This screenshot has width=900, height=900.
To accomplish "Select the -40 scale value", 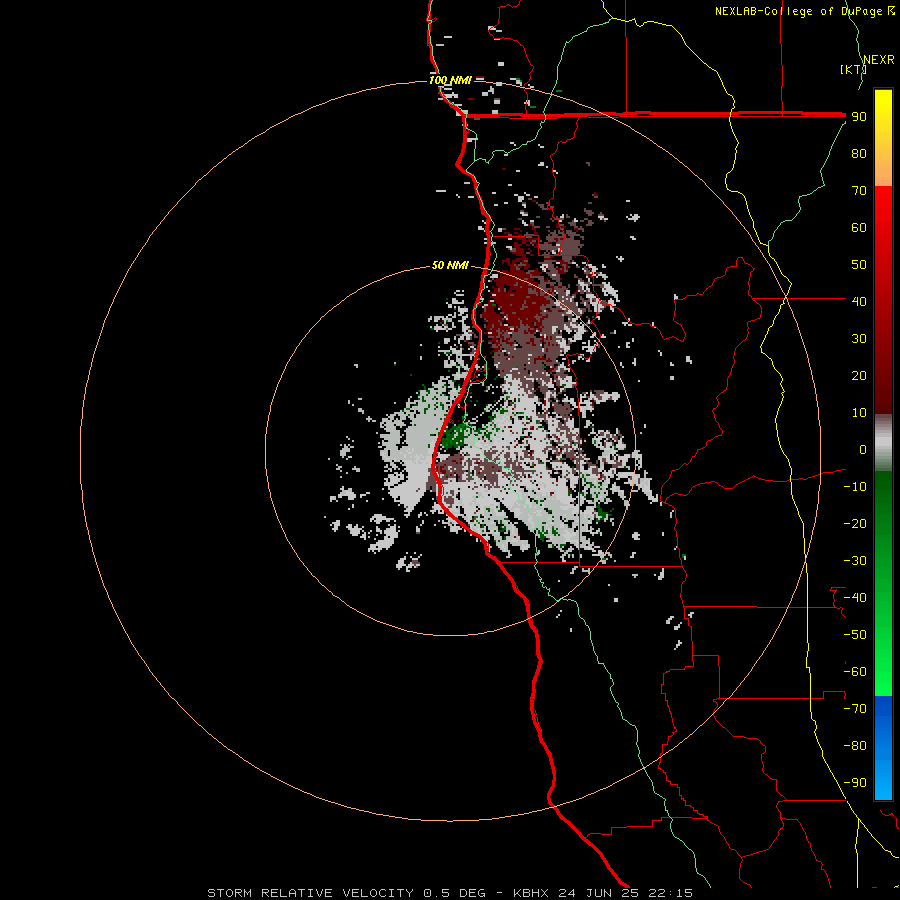I will [x=855, y=598].
